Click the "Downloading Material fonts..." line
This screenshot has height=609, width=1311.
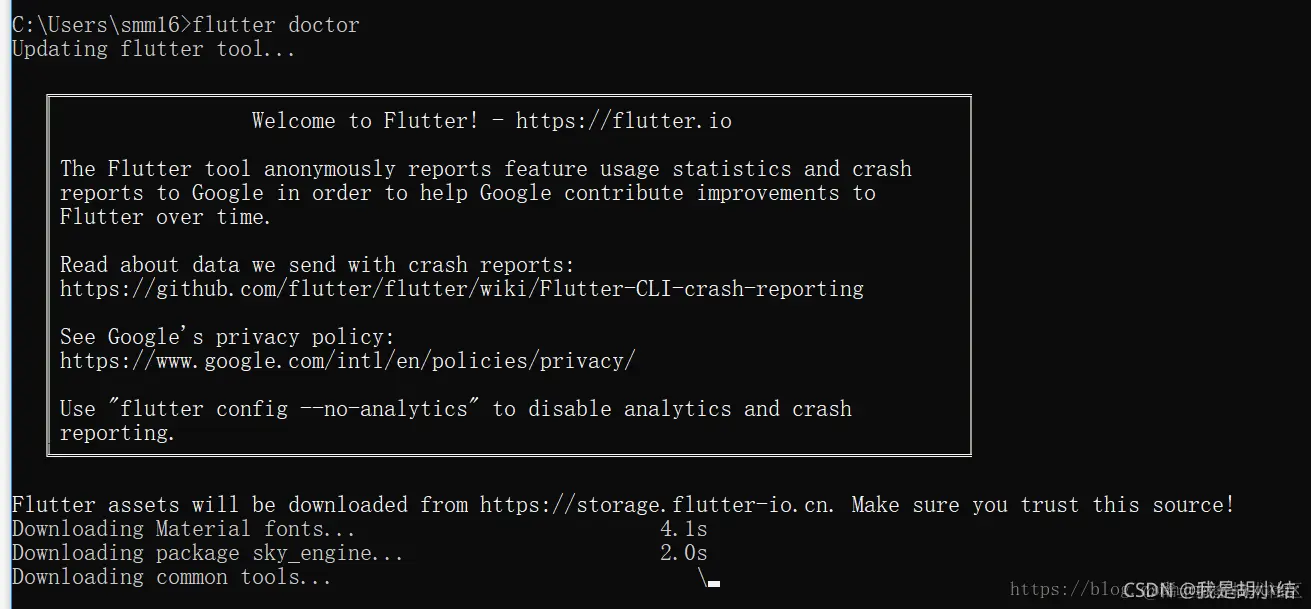[184, 529]
